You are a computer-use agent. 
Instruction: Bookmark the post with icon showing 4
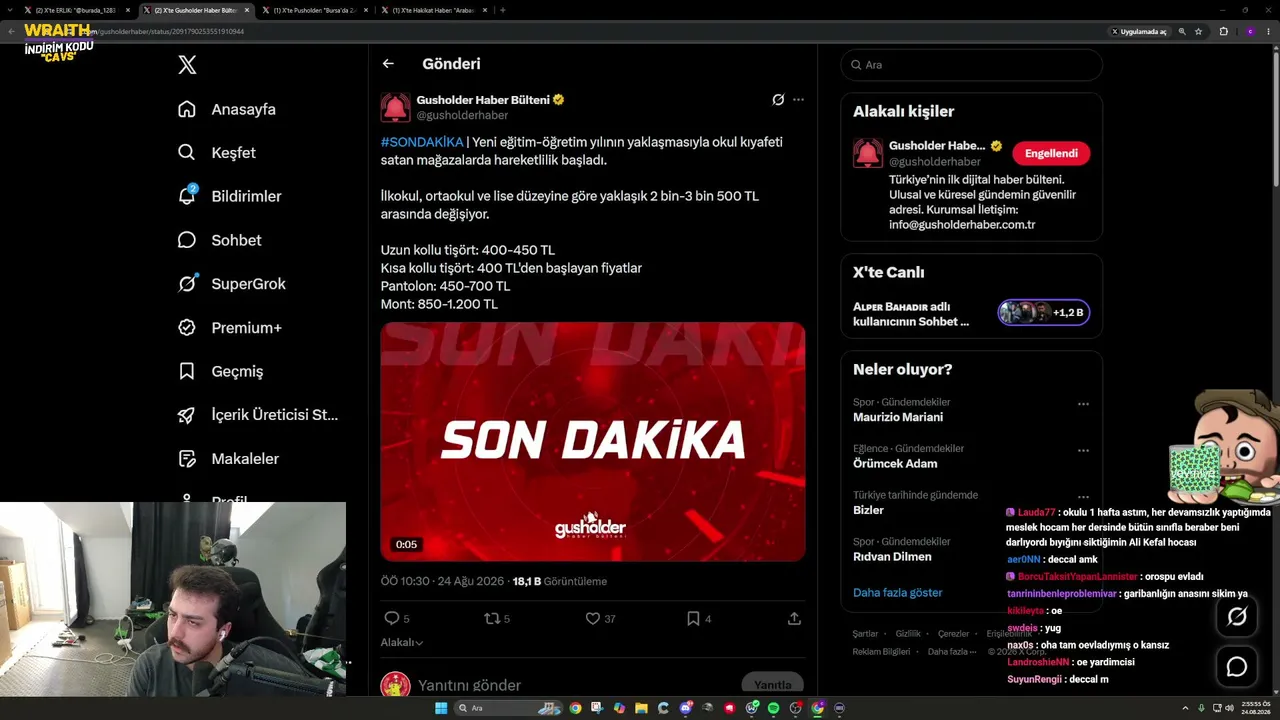coord(693,619)
